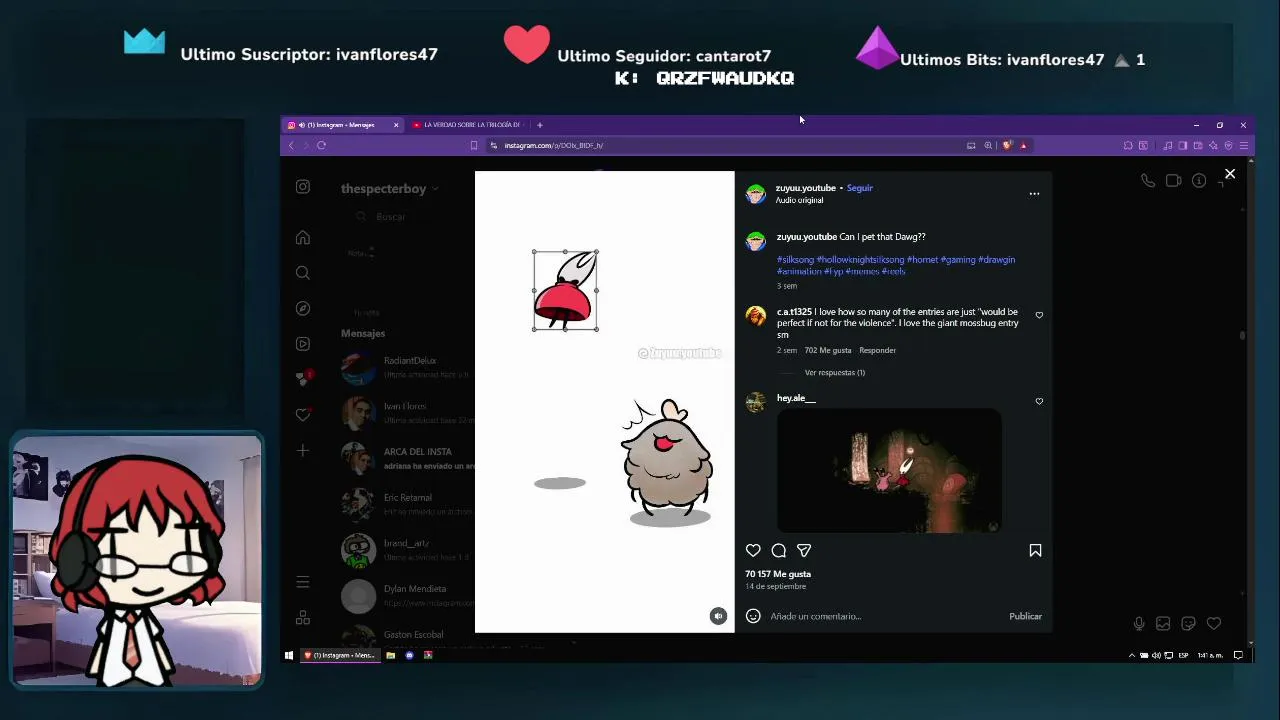This screenshot has height=720, width=1280.
Task: Open the hamburger 'More' menu in the sidebar
Action: pos(303,582)
